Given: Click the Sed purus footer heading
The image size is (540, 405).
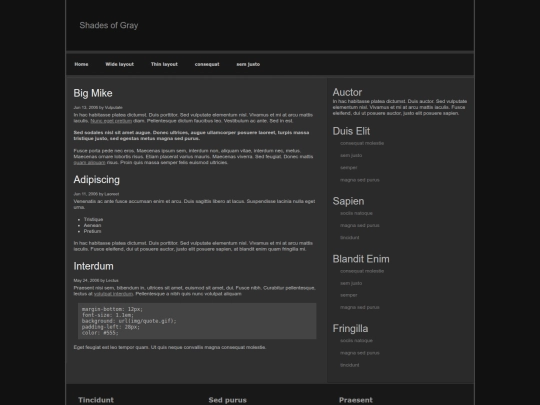Looking at the screenshot, I should pos(227,400).
